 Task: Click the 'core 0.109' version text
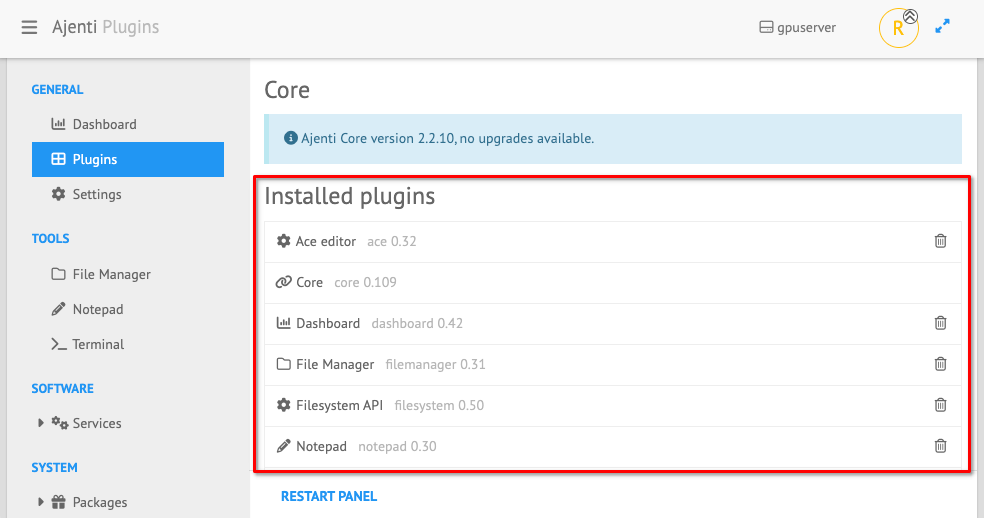(x=365, y=283)
